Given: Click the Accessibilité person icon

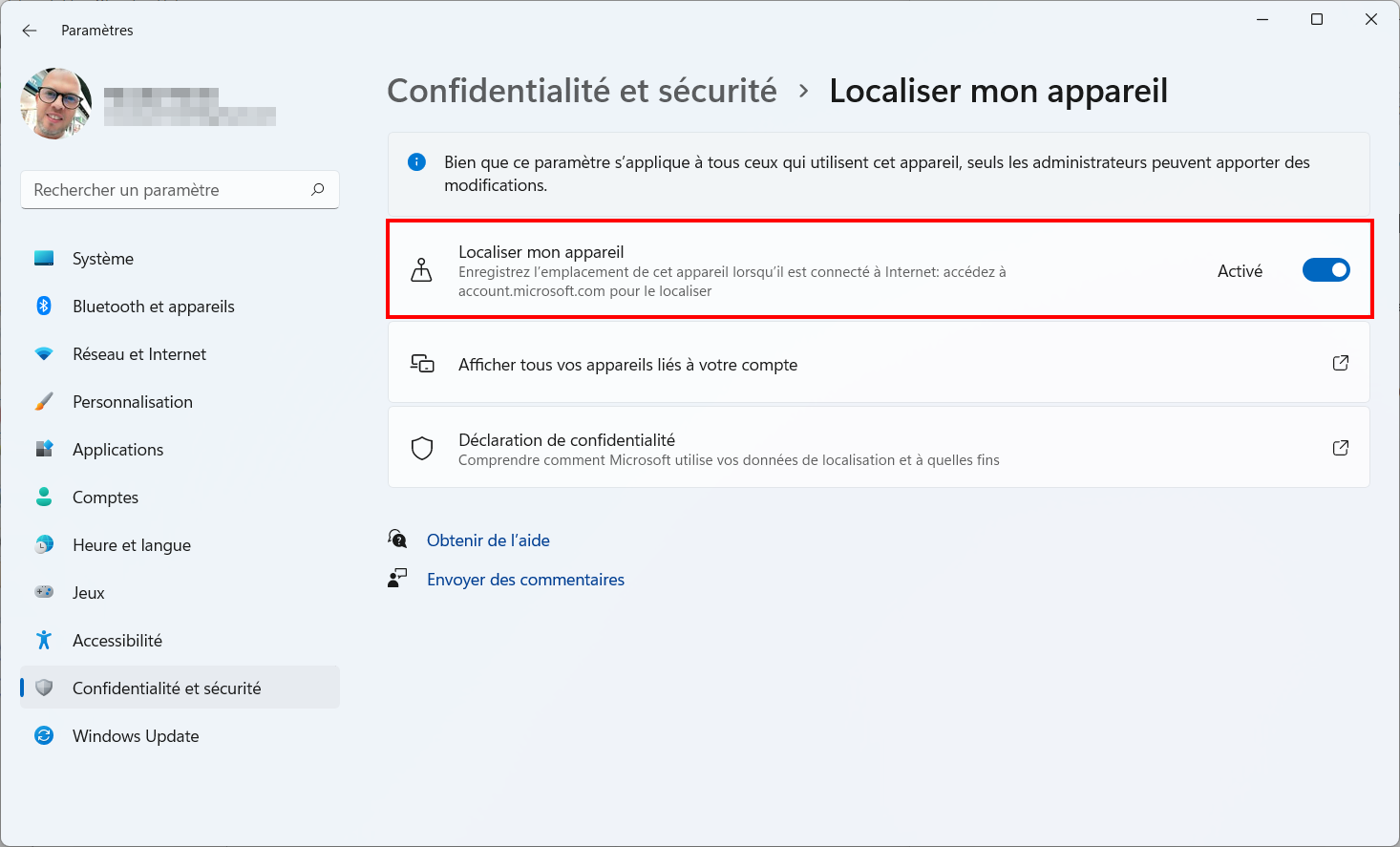Looking at the screenshot, I should click(44, 640).
